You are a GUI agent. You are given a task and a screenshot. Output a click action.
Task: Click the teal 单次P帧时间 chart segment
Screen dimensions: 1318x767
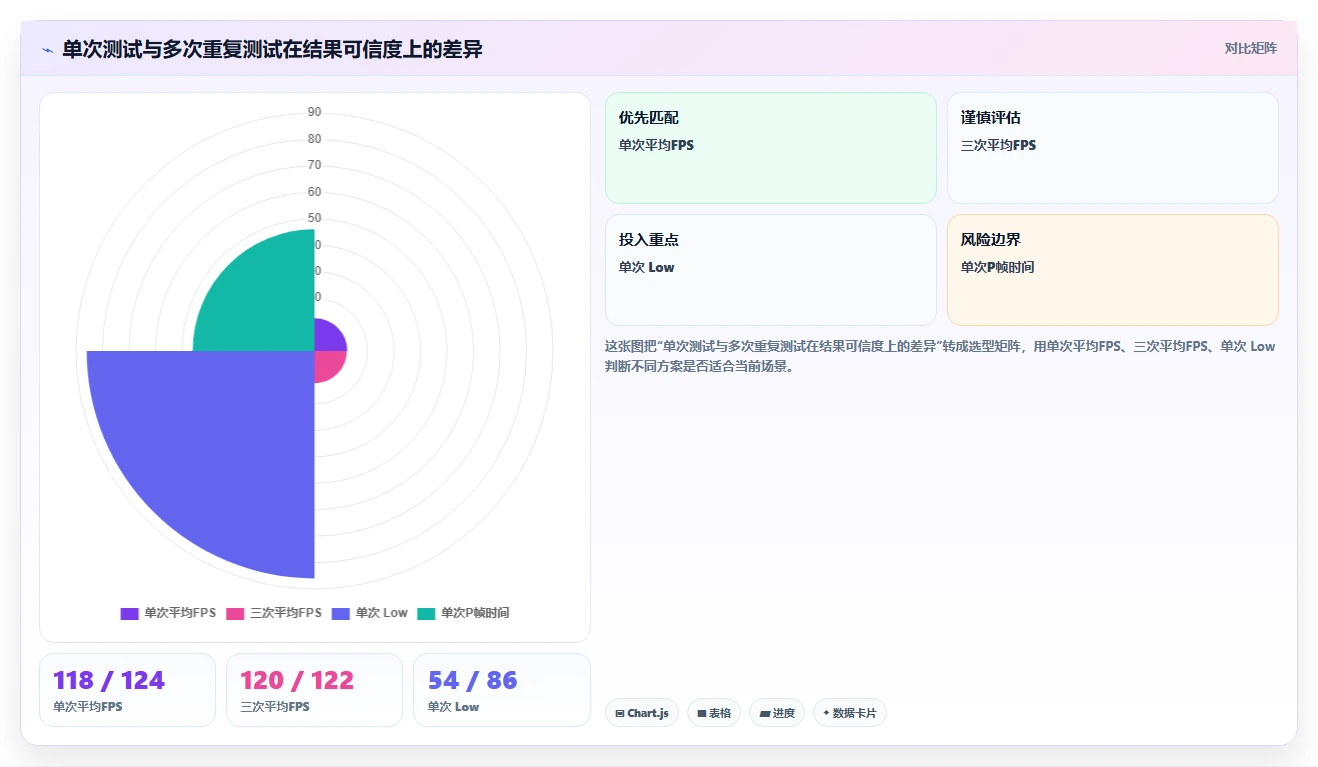point(265,300)
